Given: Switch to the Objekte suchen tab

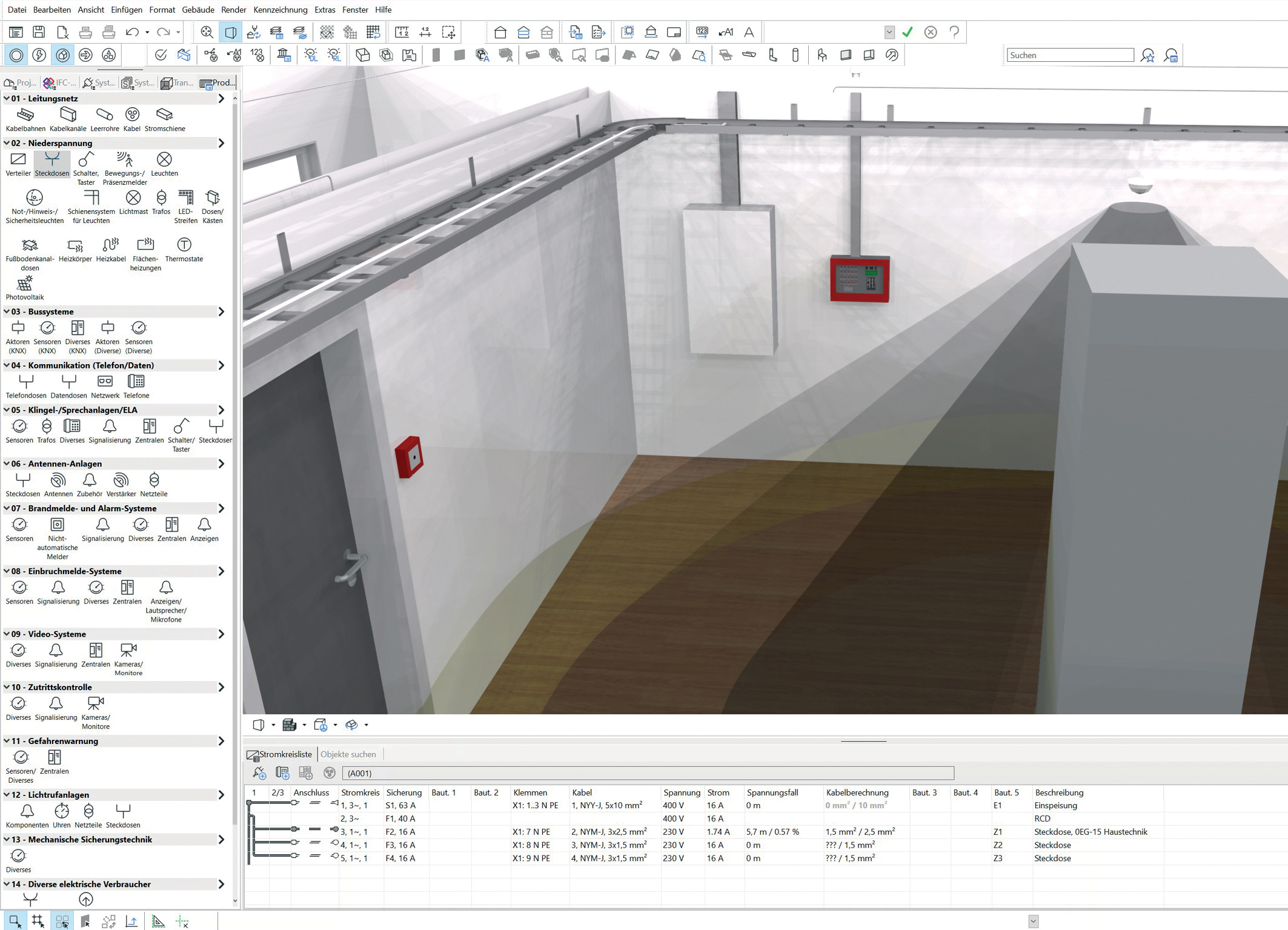Looking at the screenshot, I should click(348, 754).
